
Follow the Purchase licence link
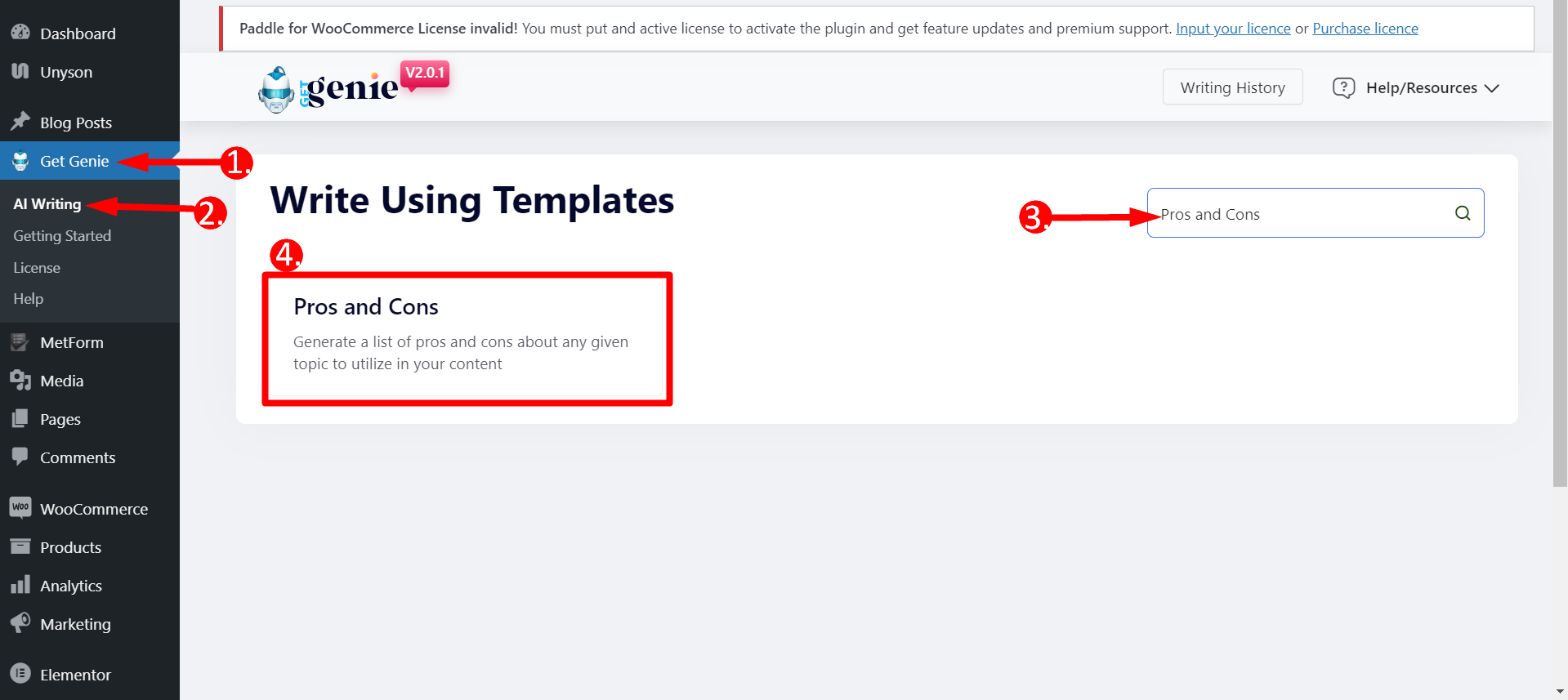coord(1365,29)
